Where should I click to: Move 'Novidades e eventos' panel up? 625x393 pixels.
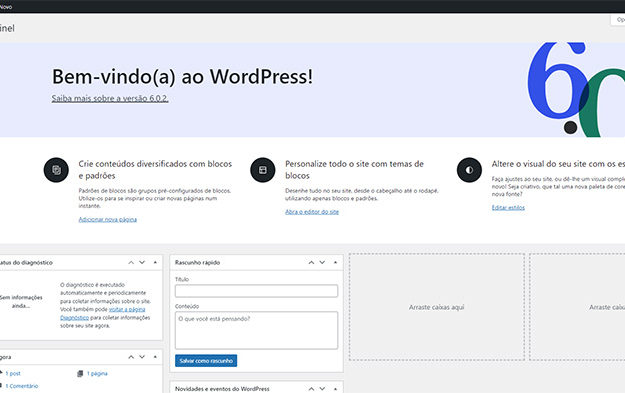[x=311, y=389]
